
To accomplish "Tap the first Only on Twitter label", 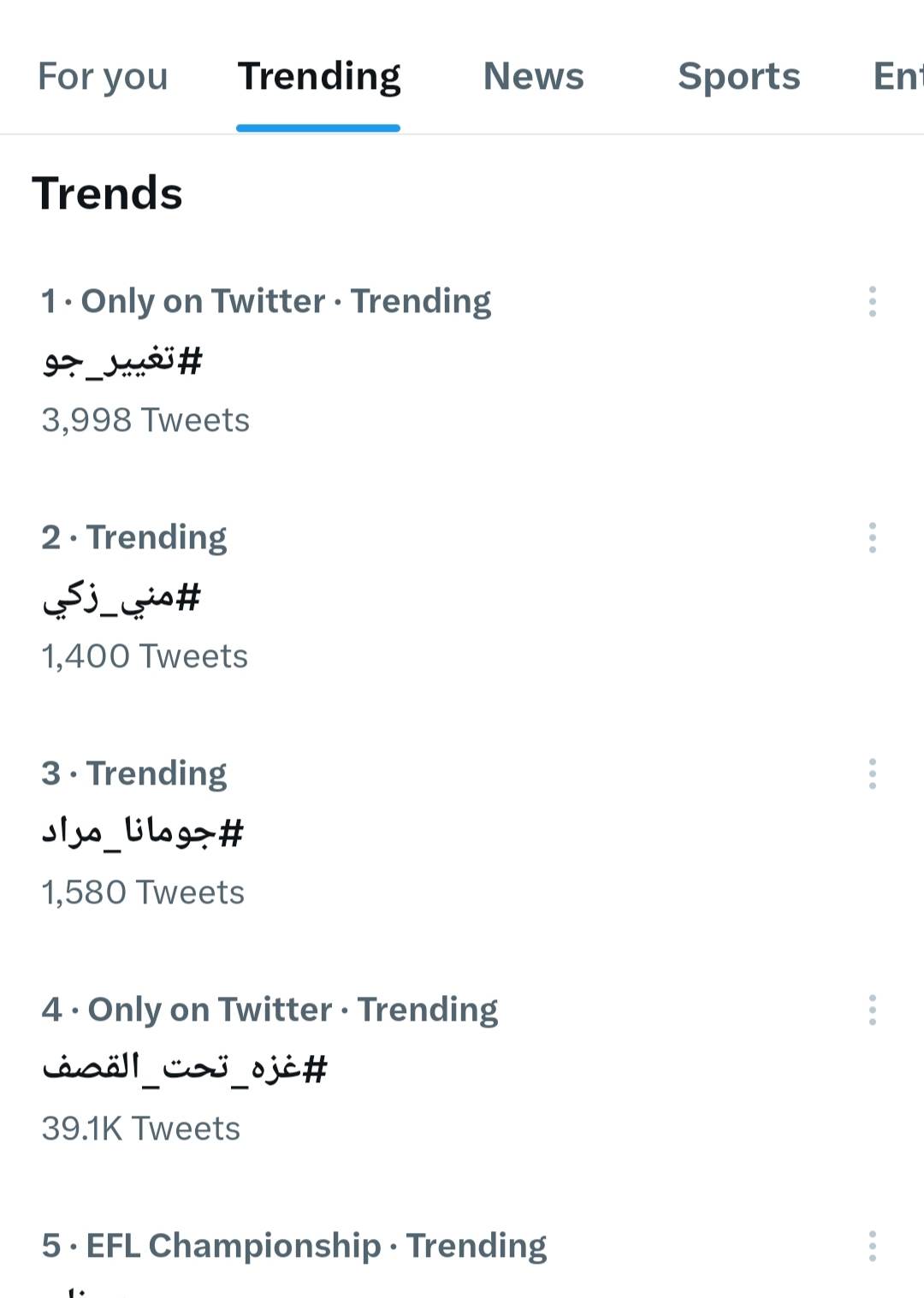I will [203, 302].
